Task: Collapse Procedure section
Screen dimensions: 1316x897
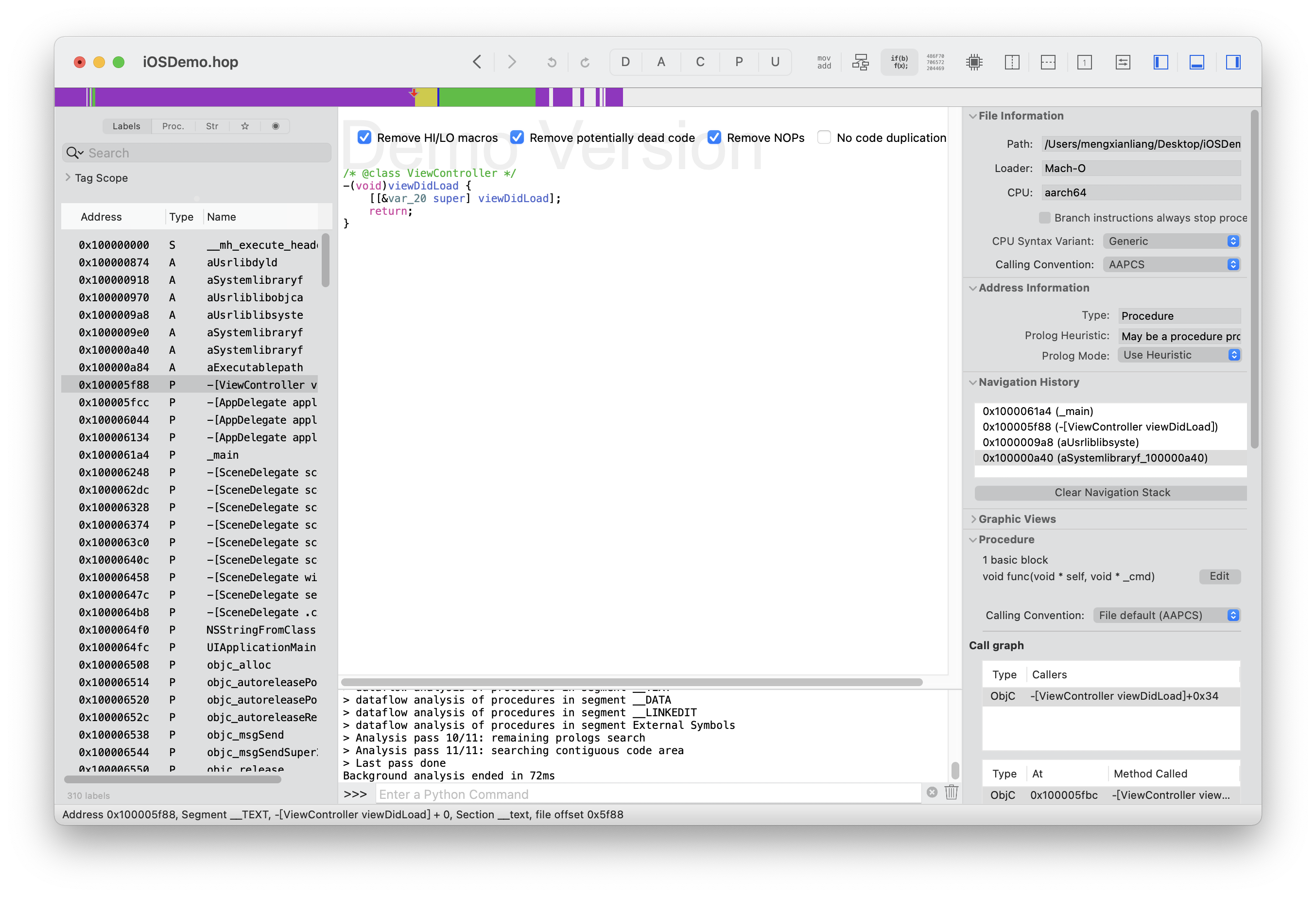Action: (x=973, y=540)
